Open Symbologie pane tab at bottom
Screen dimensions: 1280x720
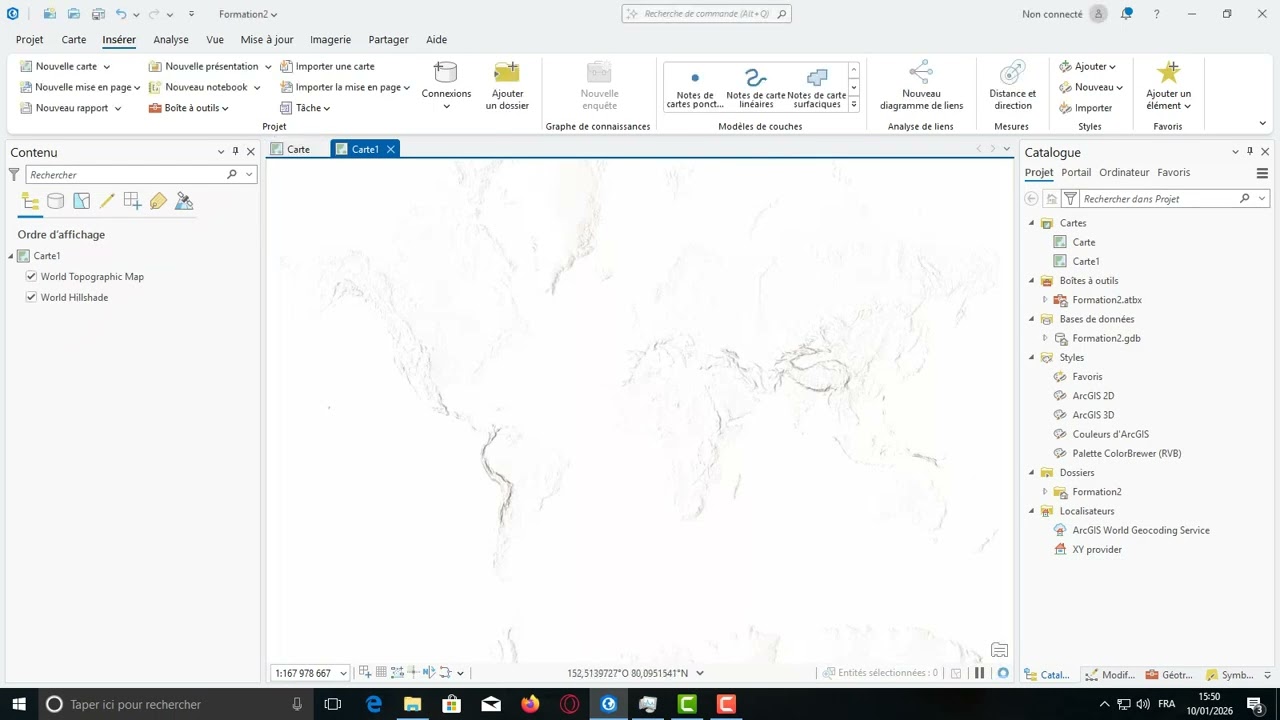(1229, 675)
